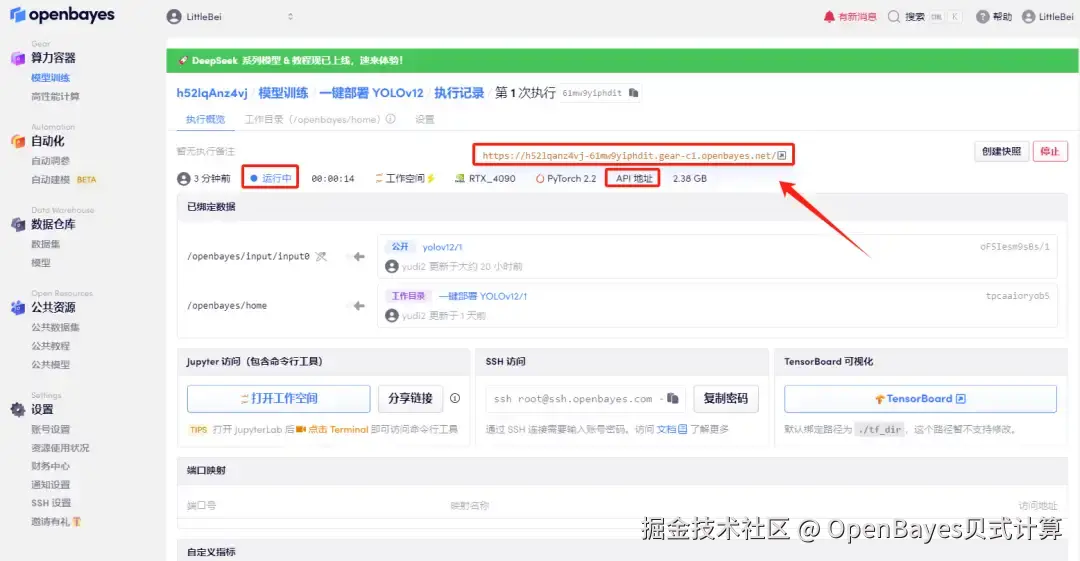Click the h52lqAnz4vj breadcrumb link
The width and height of the screenshot is (1080, 561).
click(211, 93)
